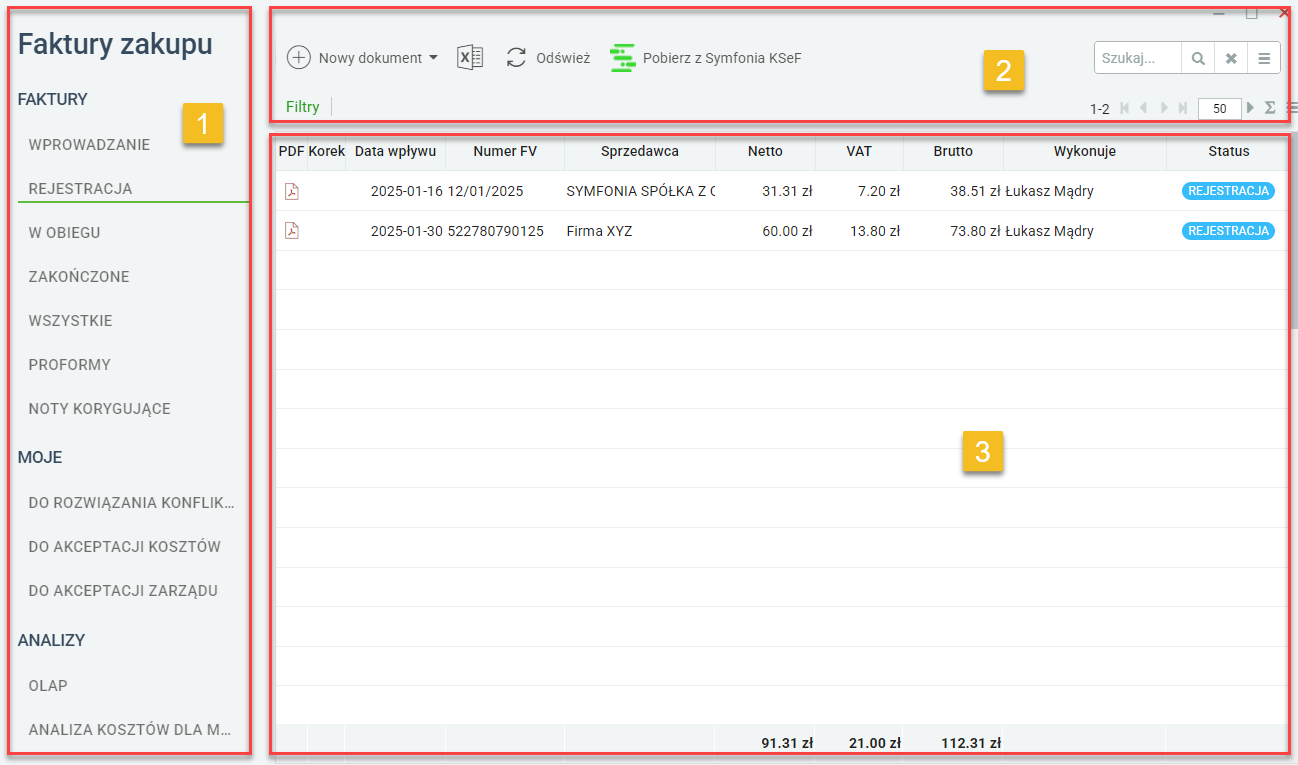
Task: Click Łukasz Mądry in the Firma XYZ row
Action: (x=1049, y=231)
